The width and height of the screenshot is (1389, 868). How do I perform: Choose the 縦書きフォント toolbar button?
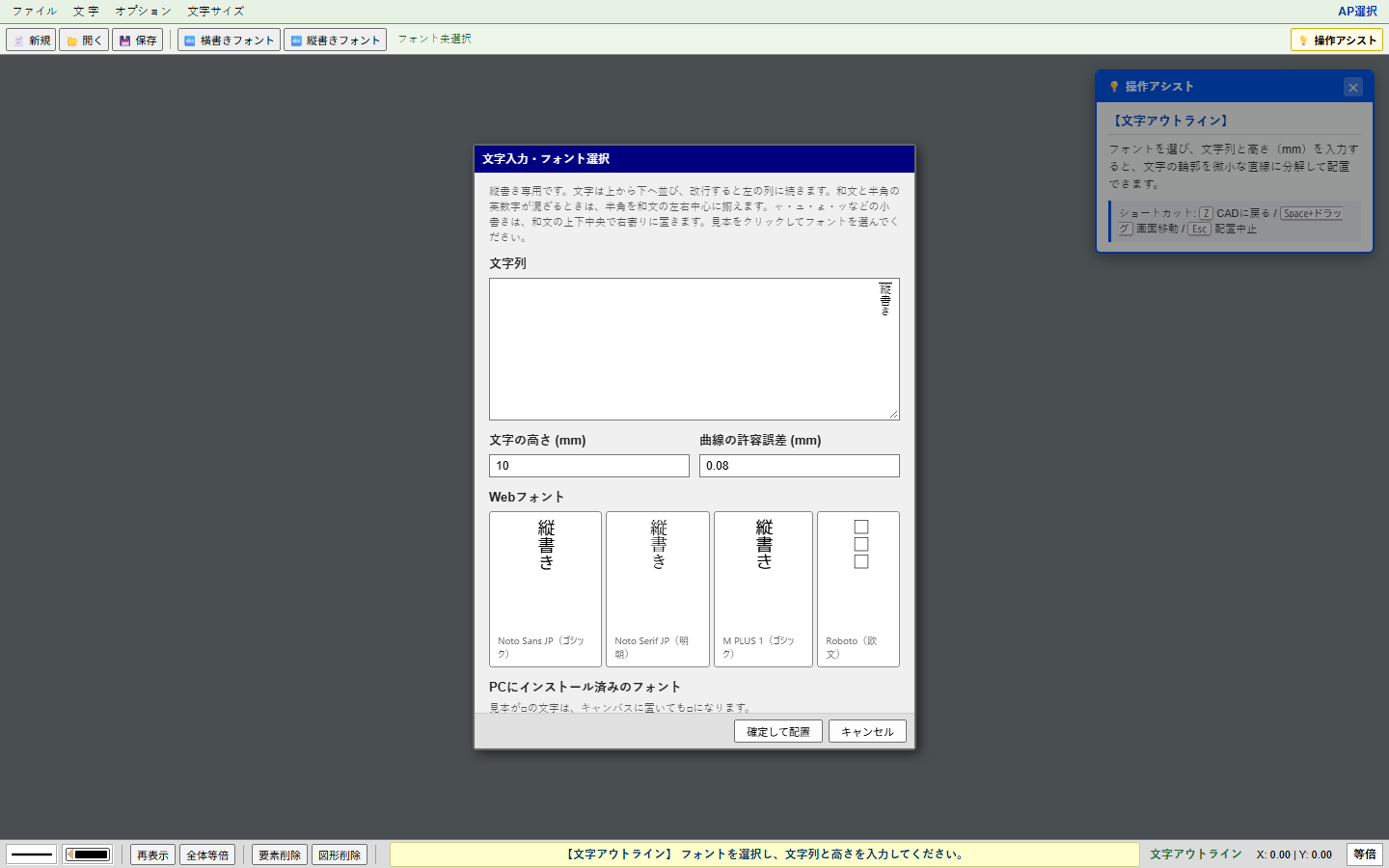(335, 40)
